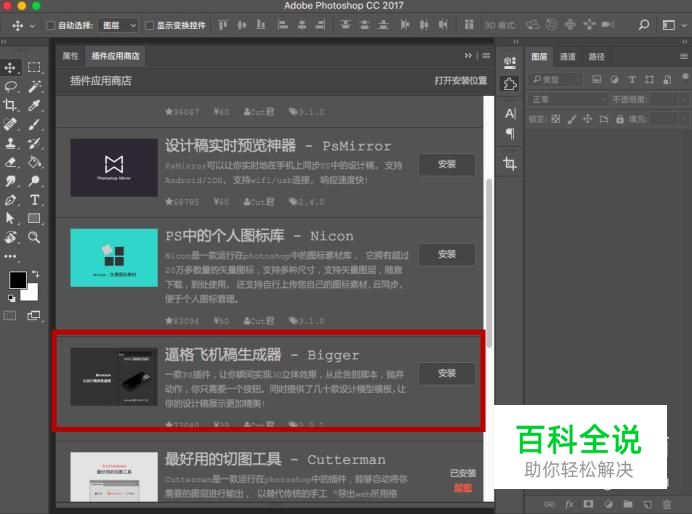Enable the 自动选择 checkbox

[x=51, y=25]
